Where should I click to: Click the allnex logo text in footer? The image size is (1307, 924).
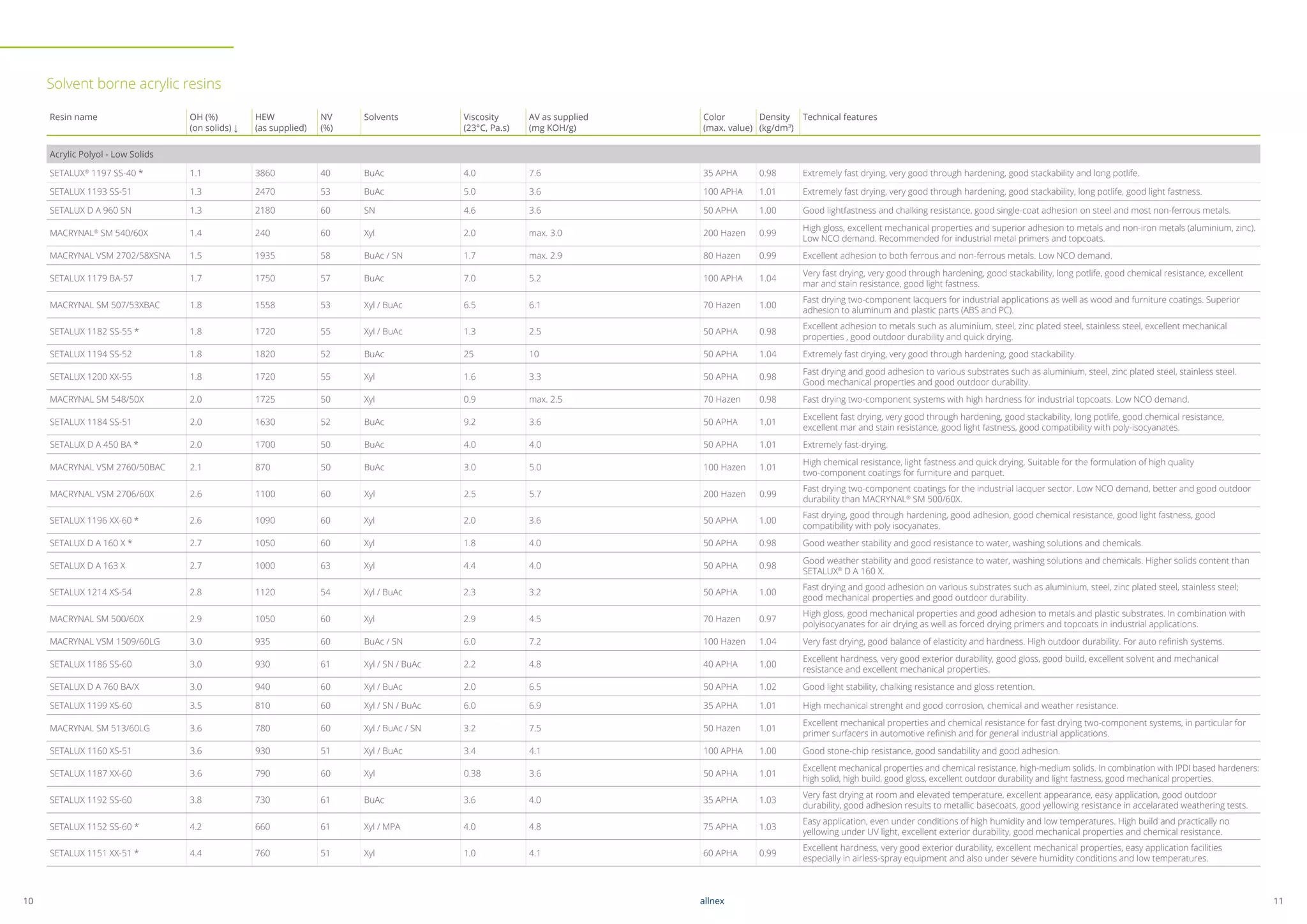pyautogui.click(x=712, y=901)
